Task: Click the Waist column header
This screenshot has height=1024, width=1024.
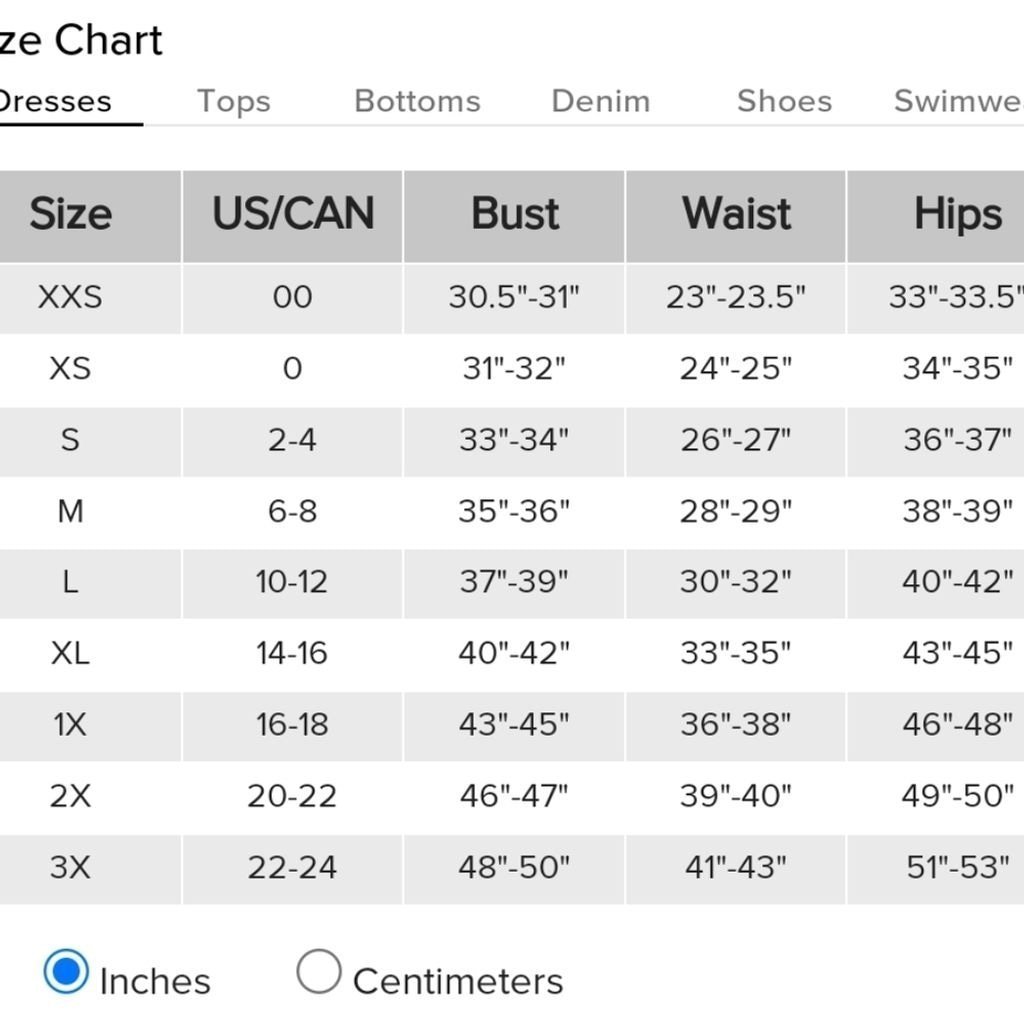Action: 736,214
